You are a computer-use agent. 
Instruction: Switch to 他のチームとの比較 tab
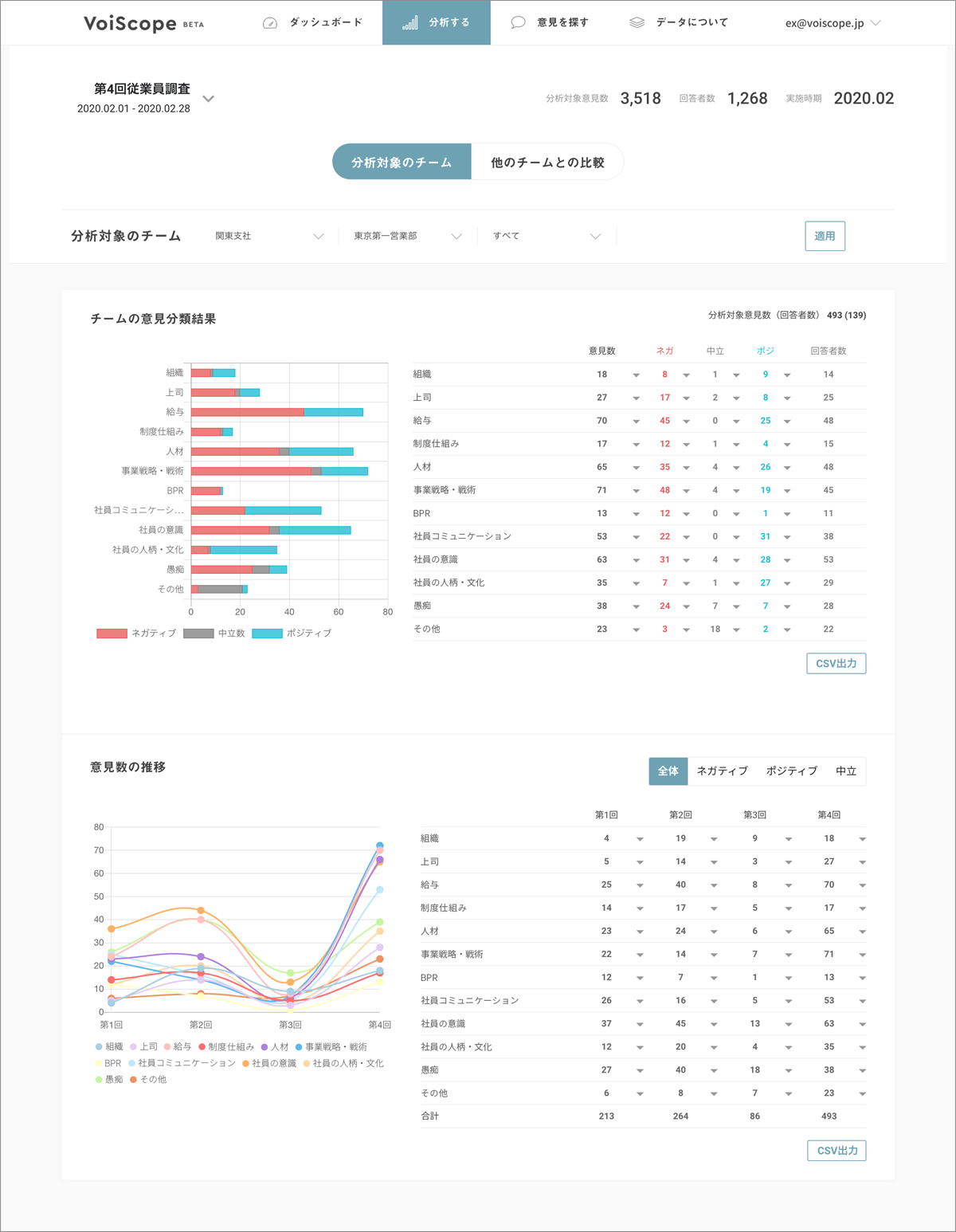pyautogui.click(x=547, y=162)
